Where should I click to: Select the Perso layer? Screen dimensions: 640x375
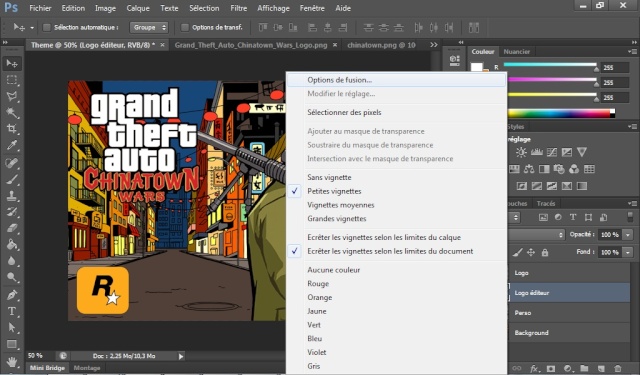pos(569,313)
